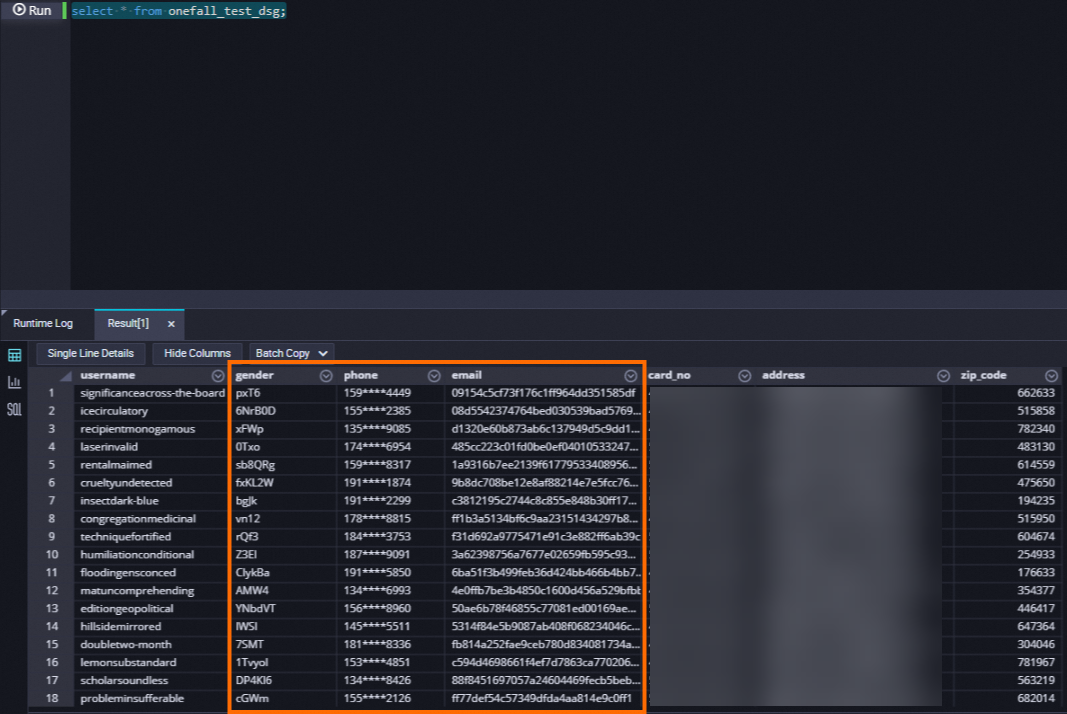Select the zip_code column header
The width and height of the screenshot is (1067, 714).
983,375
